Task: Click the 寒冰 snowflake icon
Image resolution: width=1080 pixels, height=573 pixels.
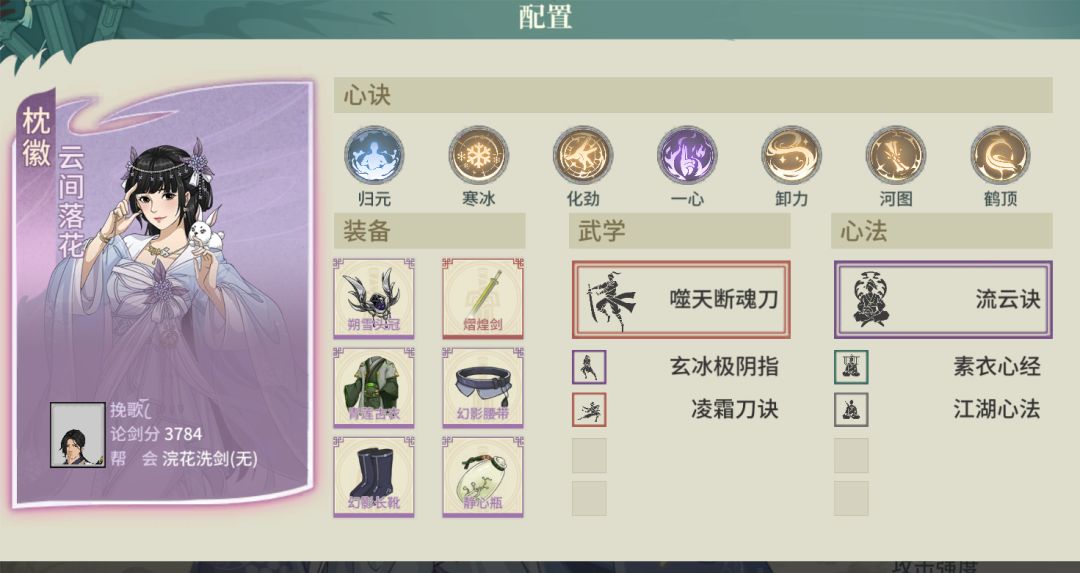Action: 479,155
